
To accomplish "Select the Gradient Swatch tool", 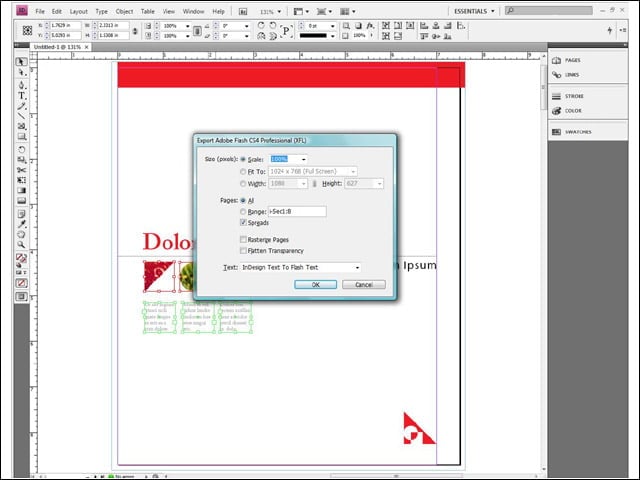I will pos(21,190).
